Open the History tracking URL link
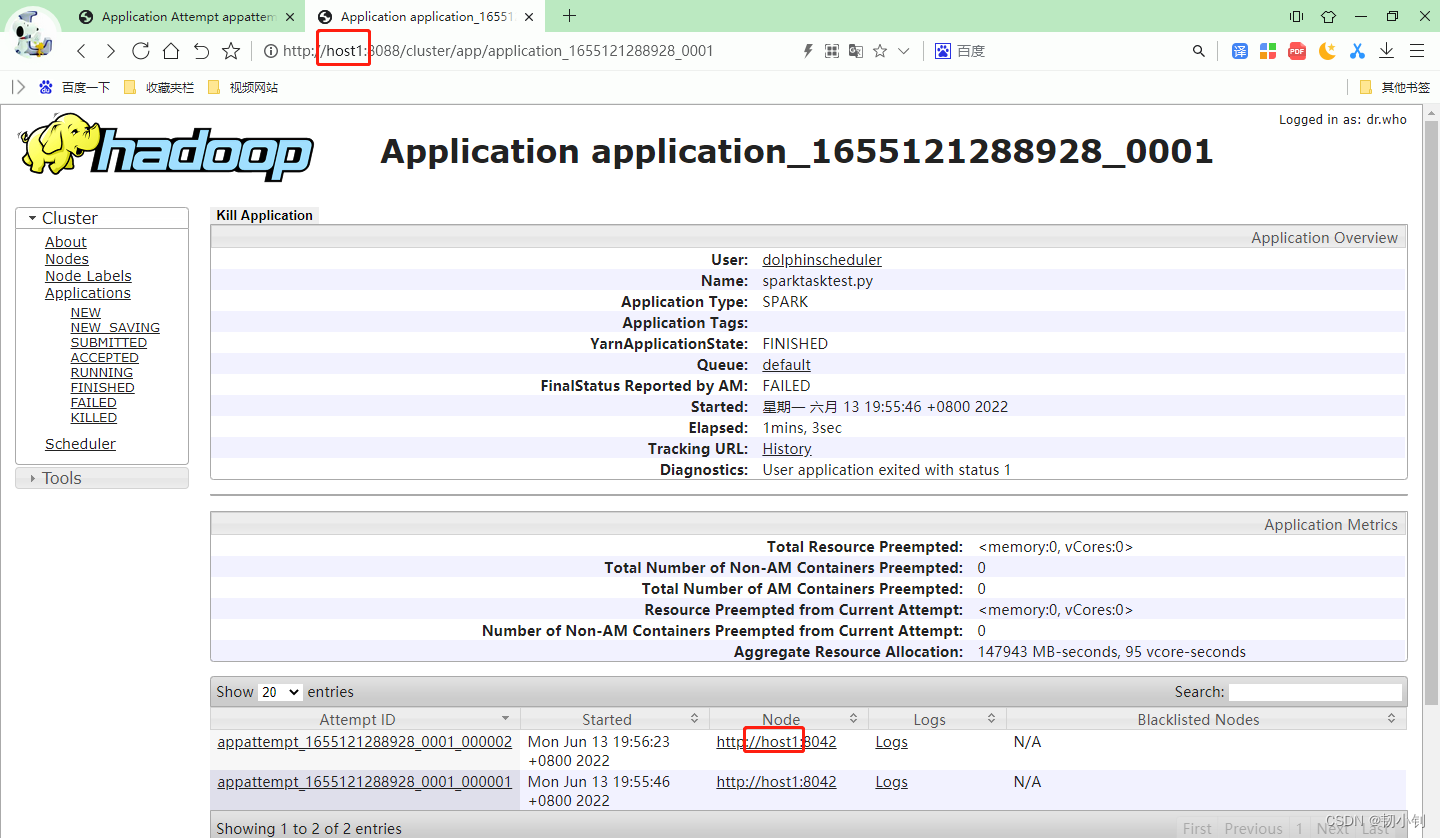The width and height of the screenshot is (1440, 838). pyautogui.click(x=786, y=448)
